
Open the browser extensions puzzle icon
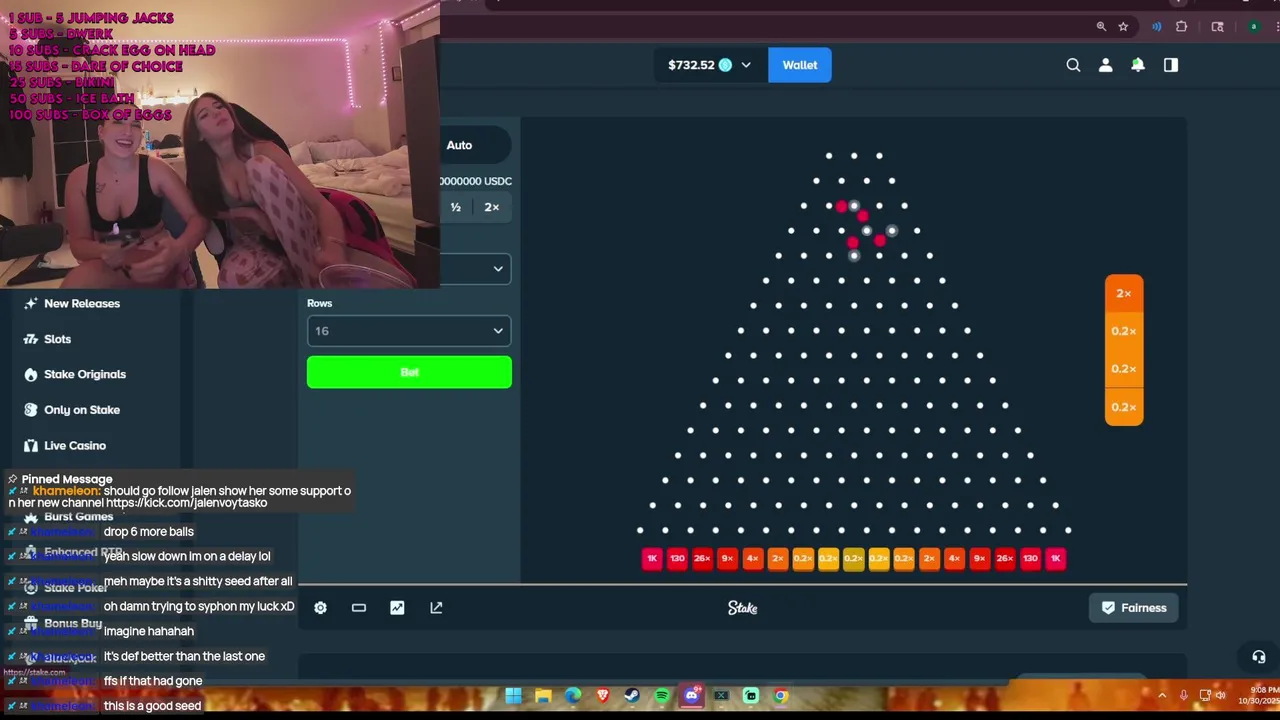[1181, 27]
